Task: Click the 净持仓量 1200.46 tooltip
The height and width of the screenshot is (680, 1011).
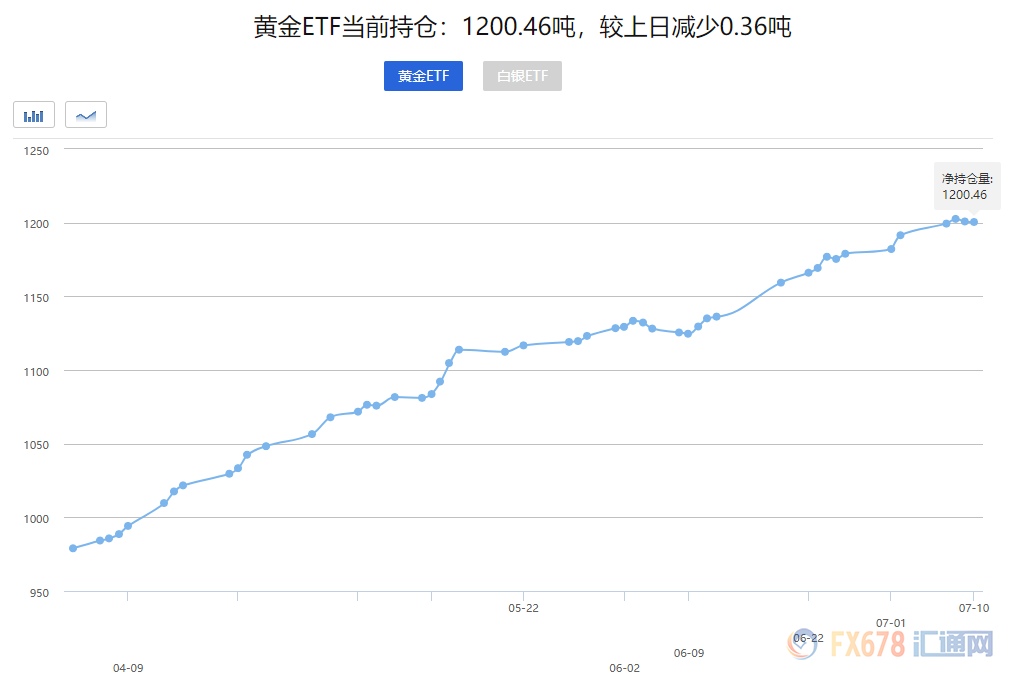Action: [x=965, y=186]
